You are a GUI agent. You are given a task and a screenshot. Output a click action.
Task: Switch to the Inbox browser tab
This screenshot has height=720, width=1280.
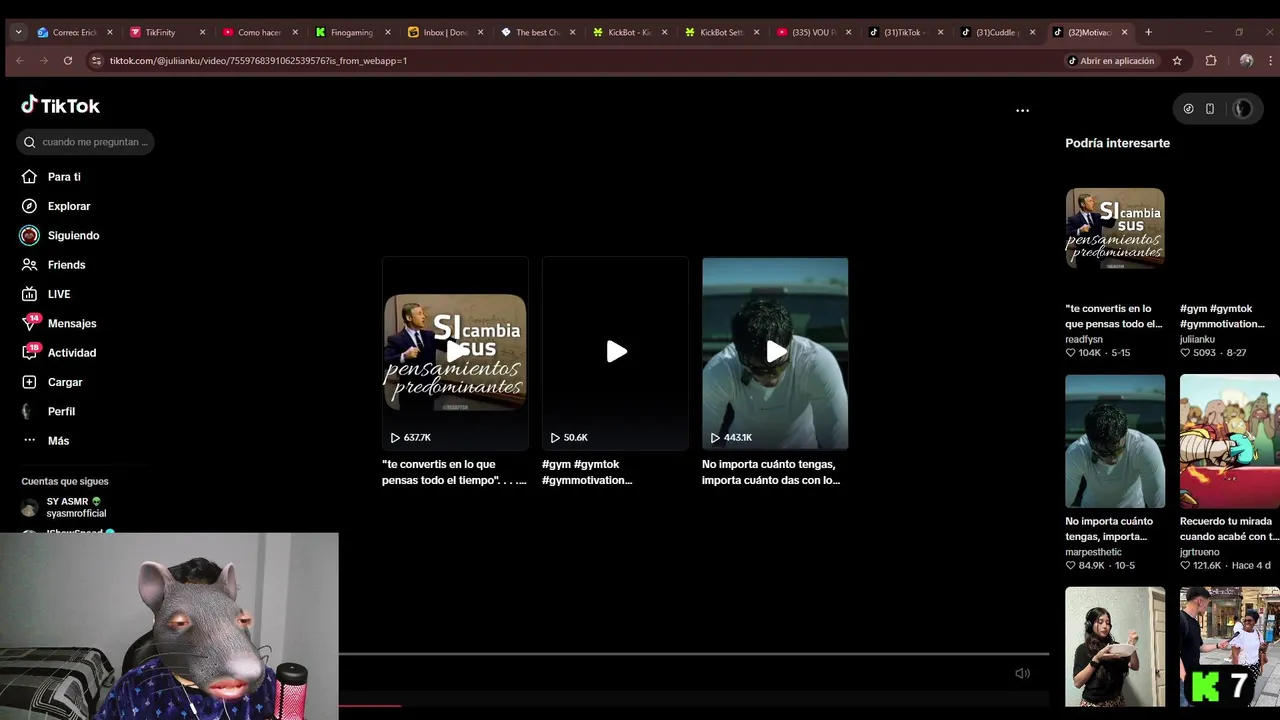445,32
